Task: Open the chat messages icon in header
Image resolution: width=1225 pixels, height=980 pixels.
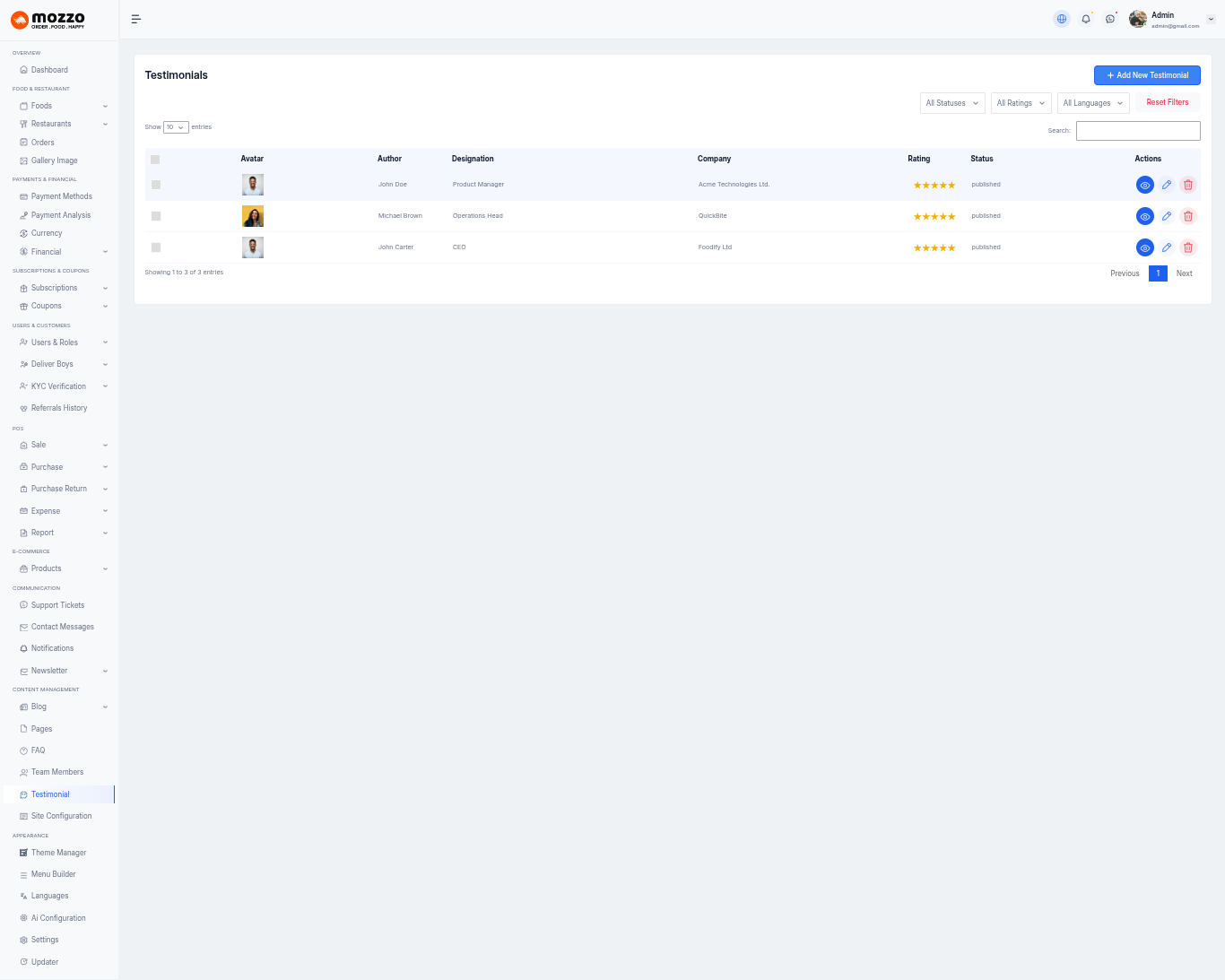Action: pos(1110,19)
